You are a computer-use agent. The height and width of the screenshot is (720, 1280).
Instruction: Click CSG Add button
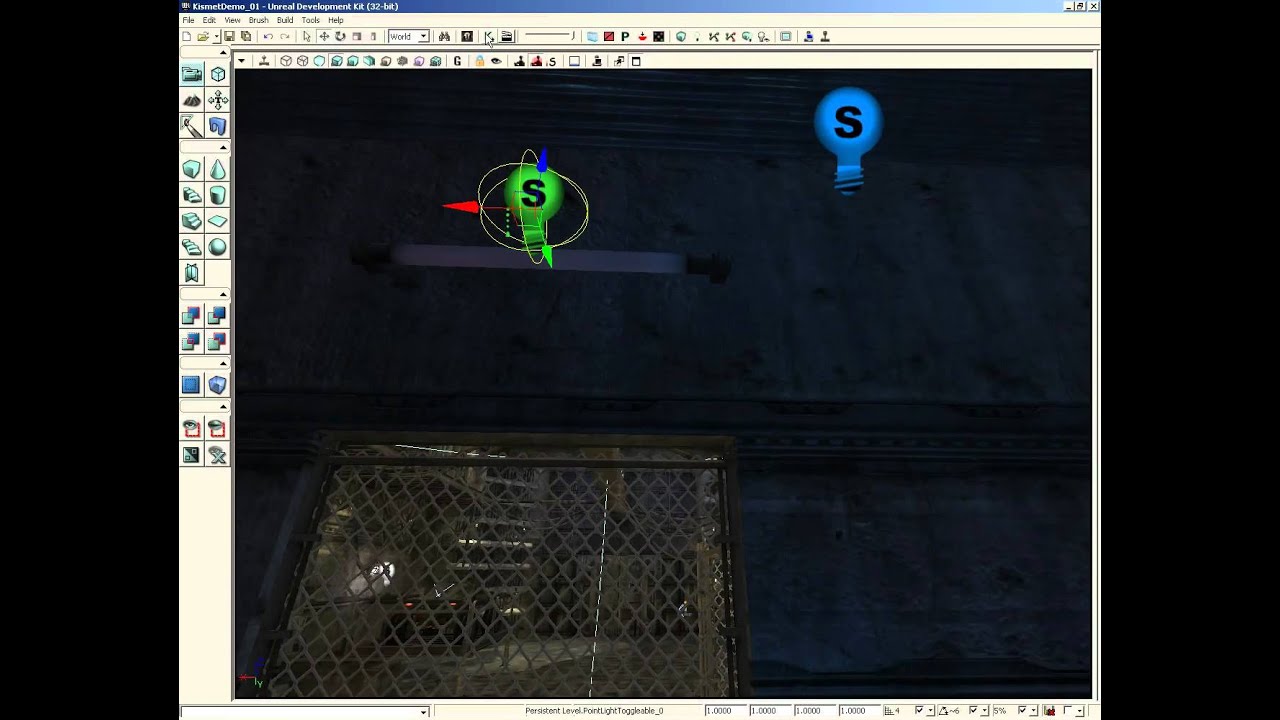[x=191, y=316]
